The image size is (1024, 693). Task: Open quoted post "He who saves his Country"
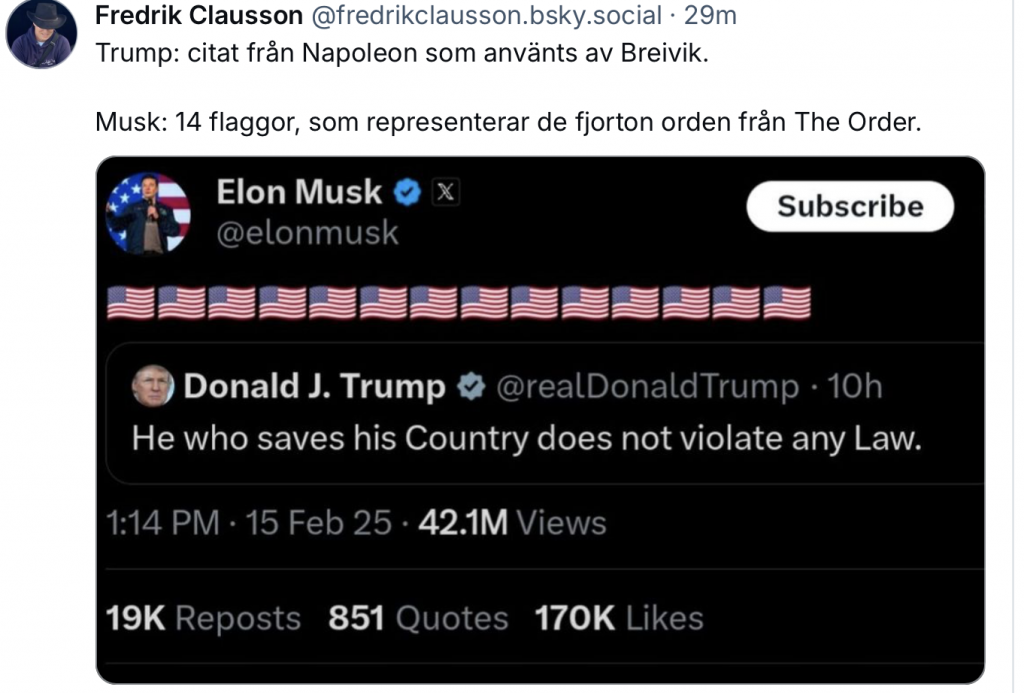pyautogui.click(x=525, y=438)
